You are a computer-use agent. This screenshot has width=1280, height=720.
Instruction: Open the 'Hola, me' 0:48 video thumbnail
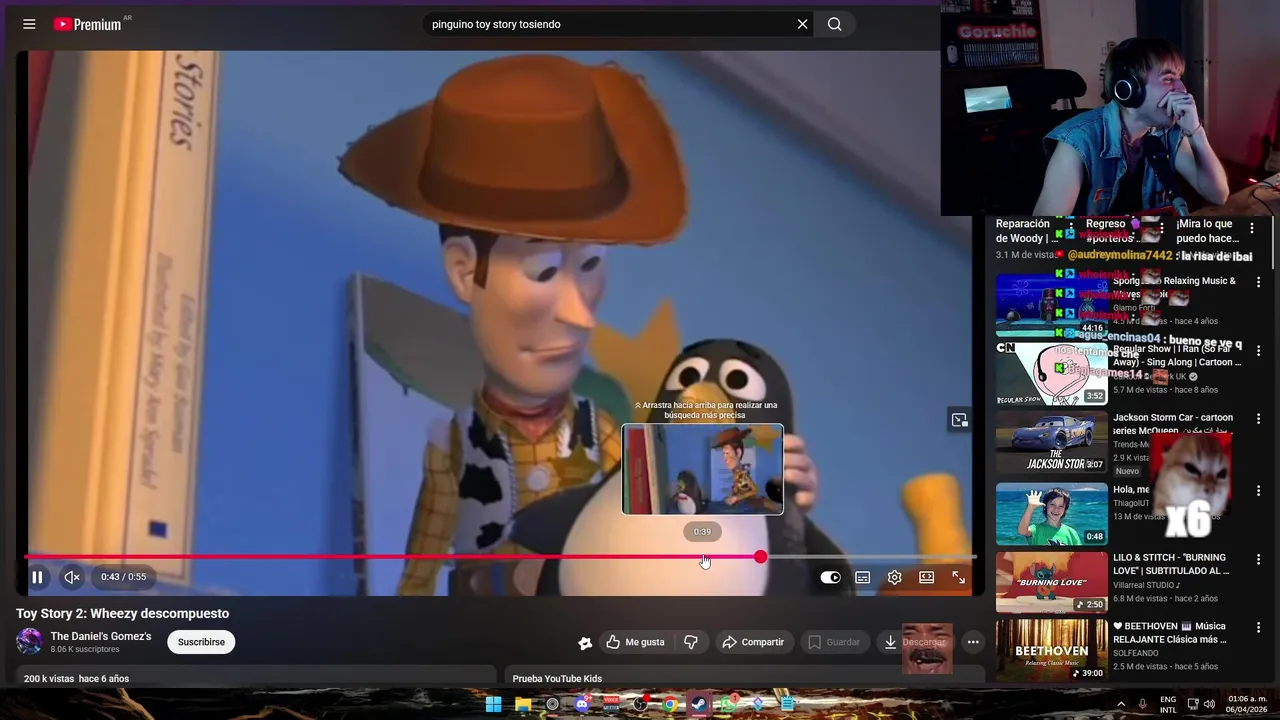coord(1051,514)
